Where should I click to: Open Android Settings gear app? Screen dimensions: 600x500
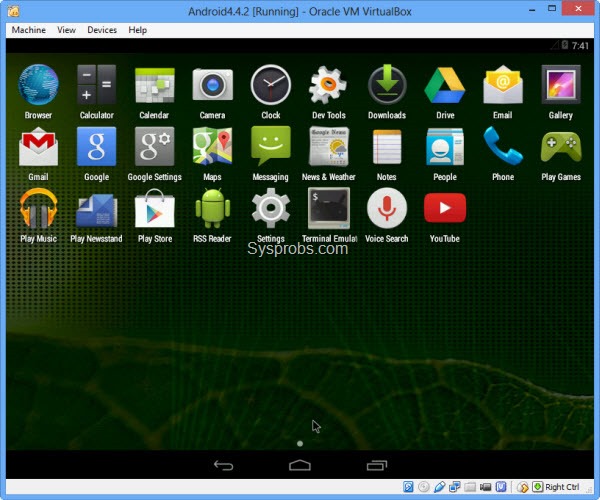click(271, 209)
